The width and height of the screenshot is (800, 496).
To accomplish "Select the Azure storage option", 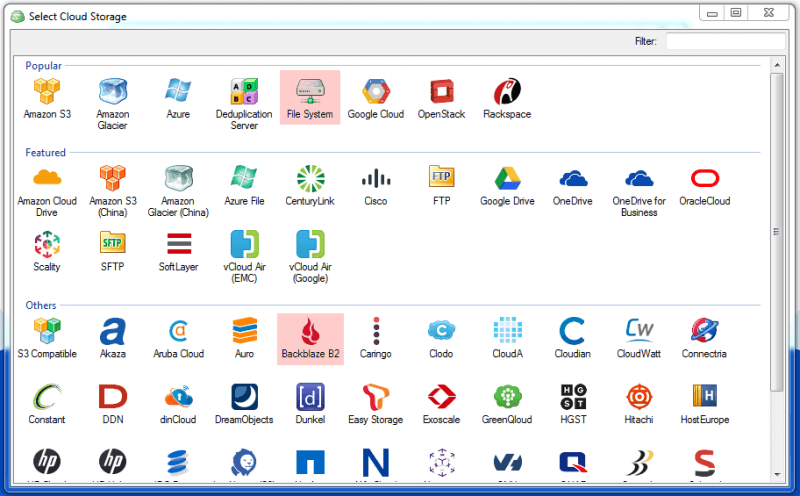I will coord(178,98).
